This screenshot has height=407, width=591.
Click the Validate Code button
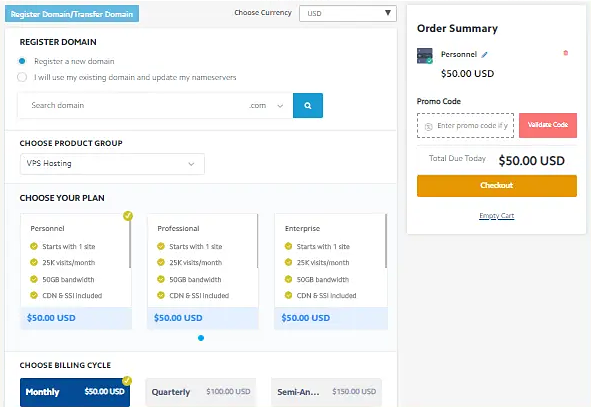(548, 125)
